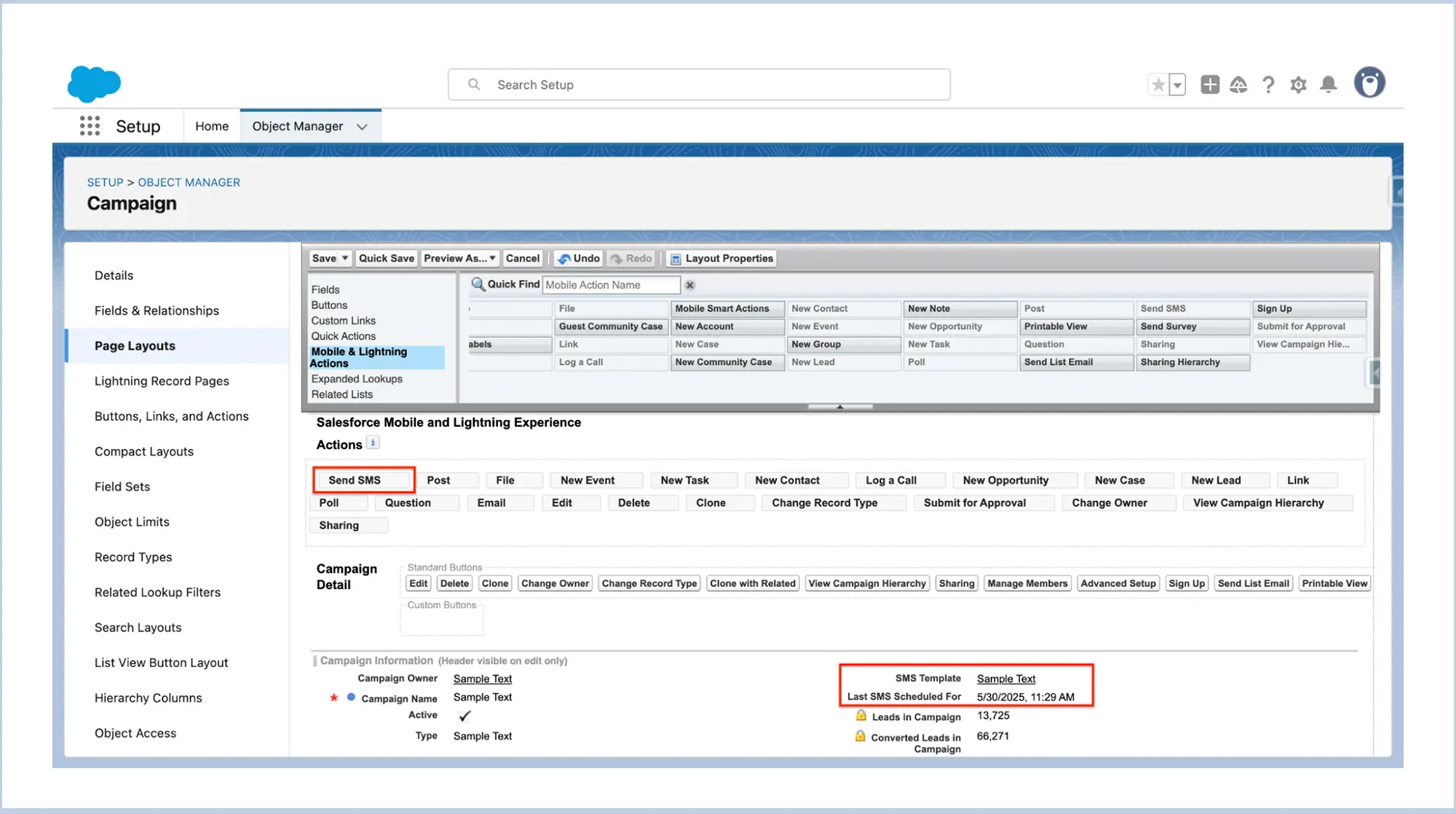This screenshot has height=814, width=1456.
Task: Collapse the palette using bottom handle
Action: pyautogui.click(x=839, y=407)
